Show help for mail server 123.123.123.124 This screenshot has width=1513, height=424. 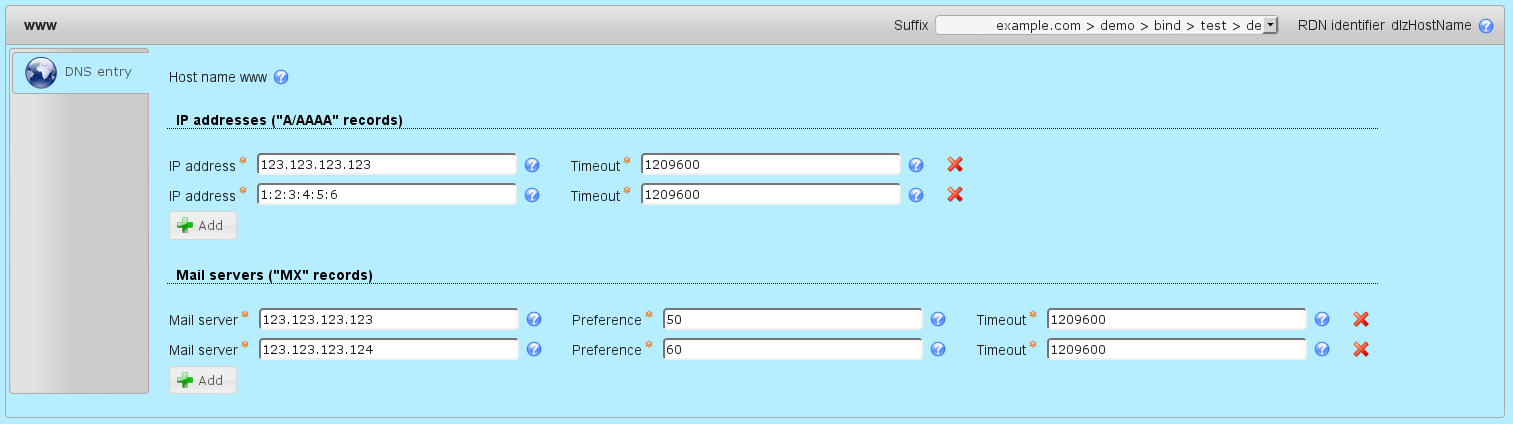[534, 349]
